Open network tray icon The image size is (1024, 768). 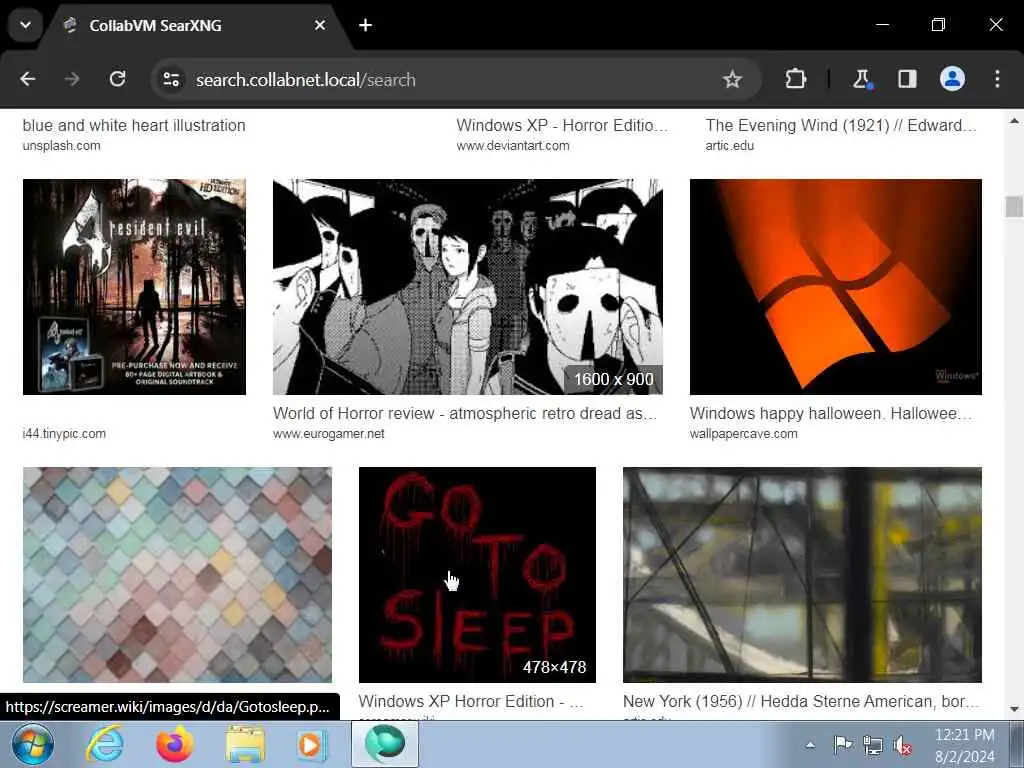tap(872, 745)
